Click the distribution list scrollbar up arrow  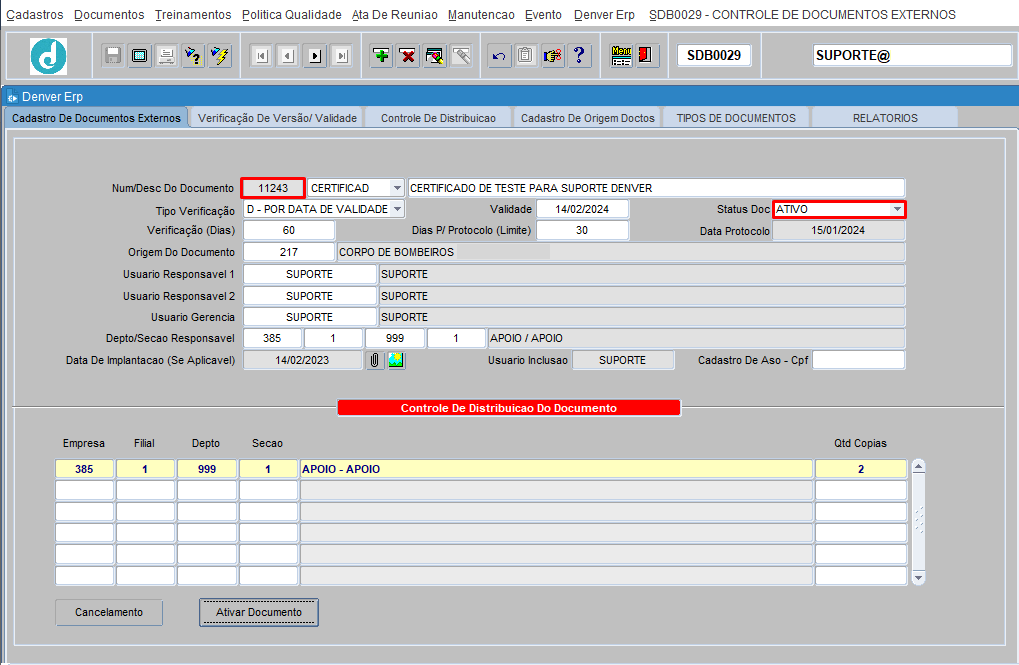tap(918, 466)
